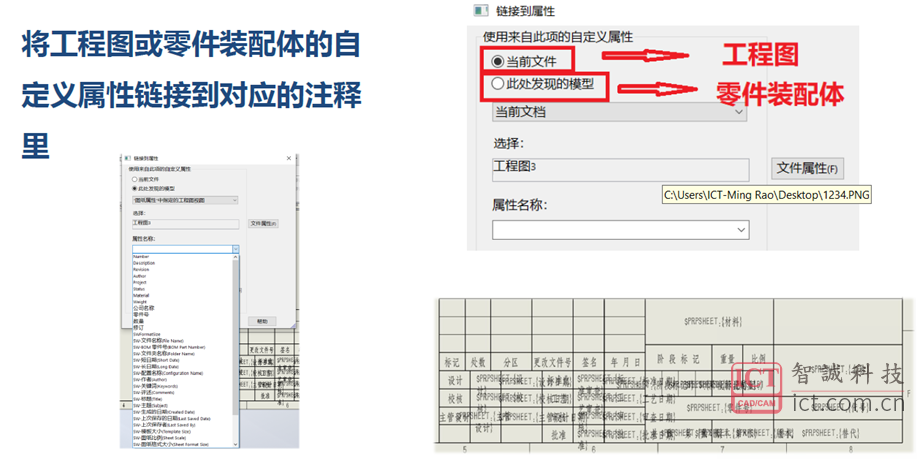
Task: Click the 工程图3 selection field in large dialog
Action: [619, 168]
